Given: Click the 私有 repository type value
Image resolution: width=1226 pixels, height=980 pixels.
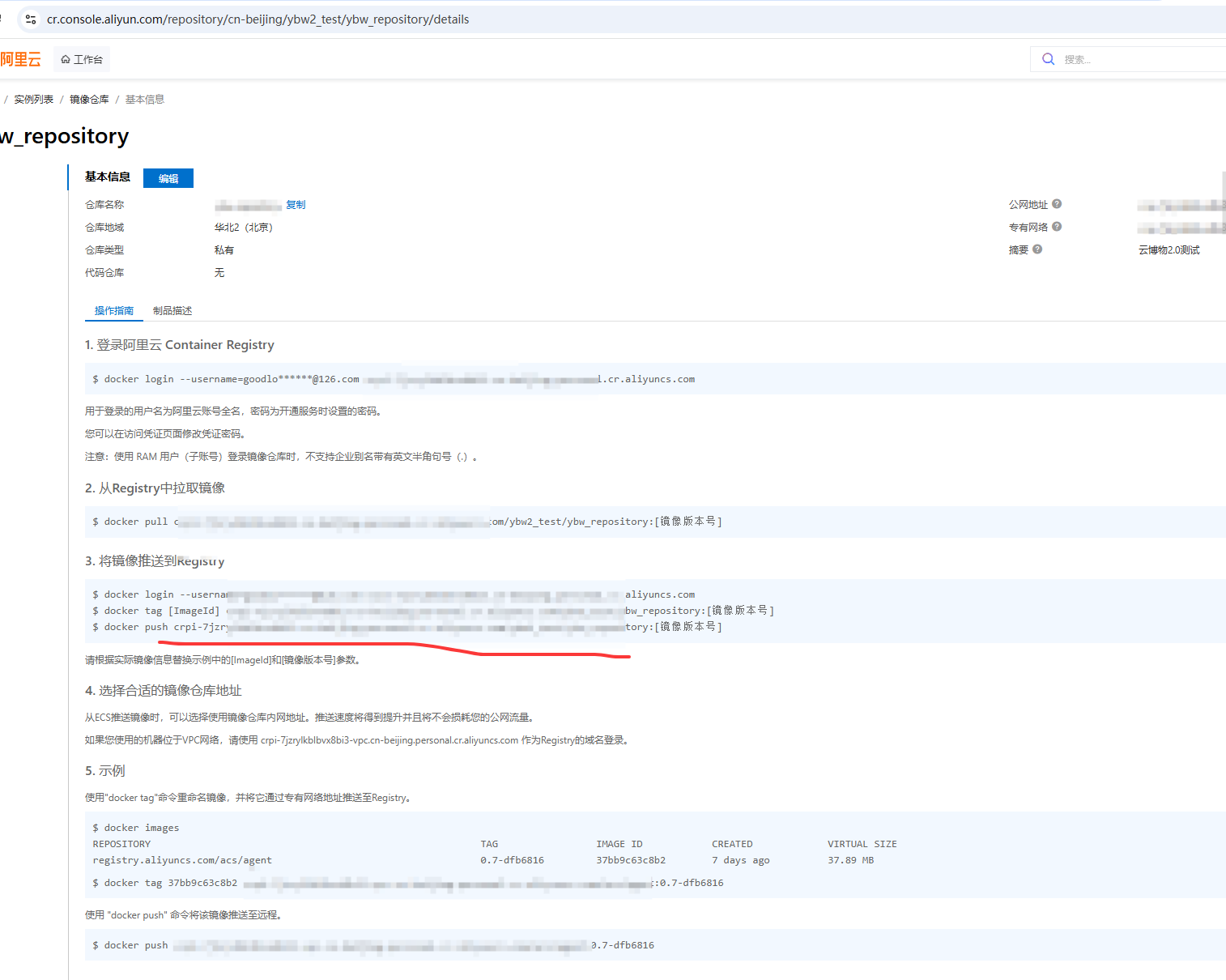Looking at the screenshot, I should tap(224, 250).
